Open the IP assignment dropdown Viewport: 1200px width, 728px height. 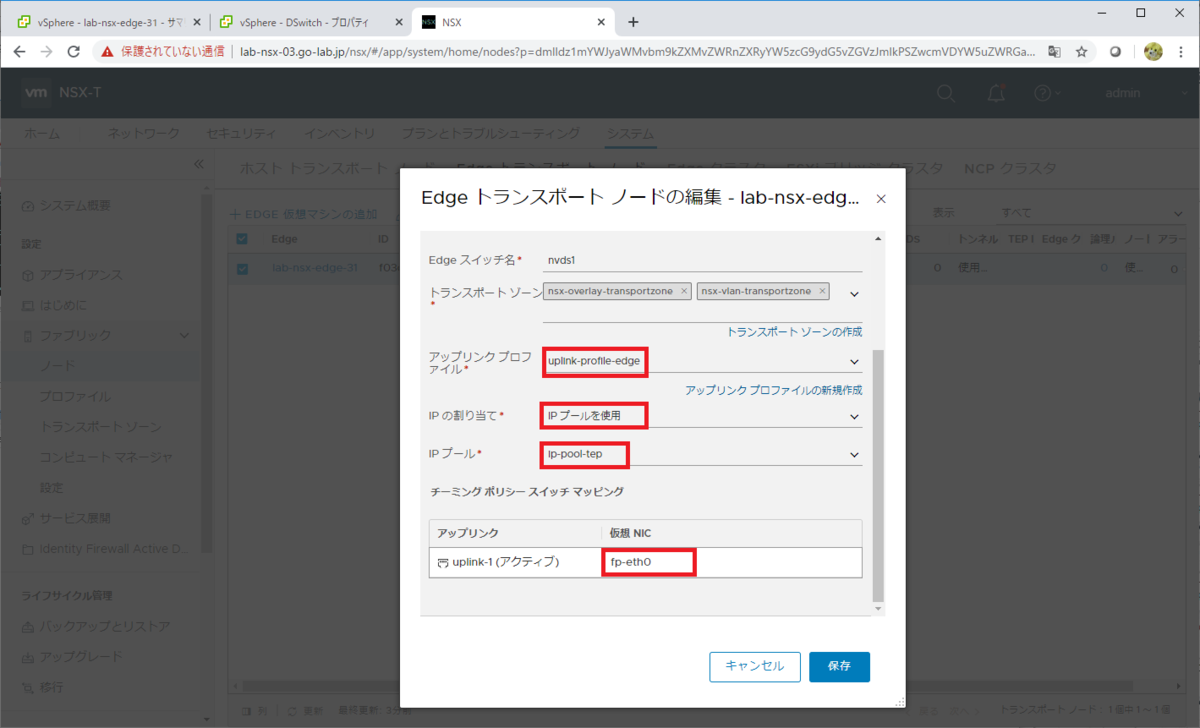tap(855, 415)
